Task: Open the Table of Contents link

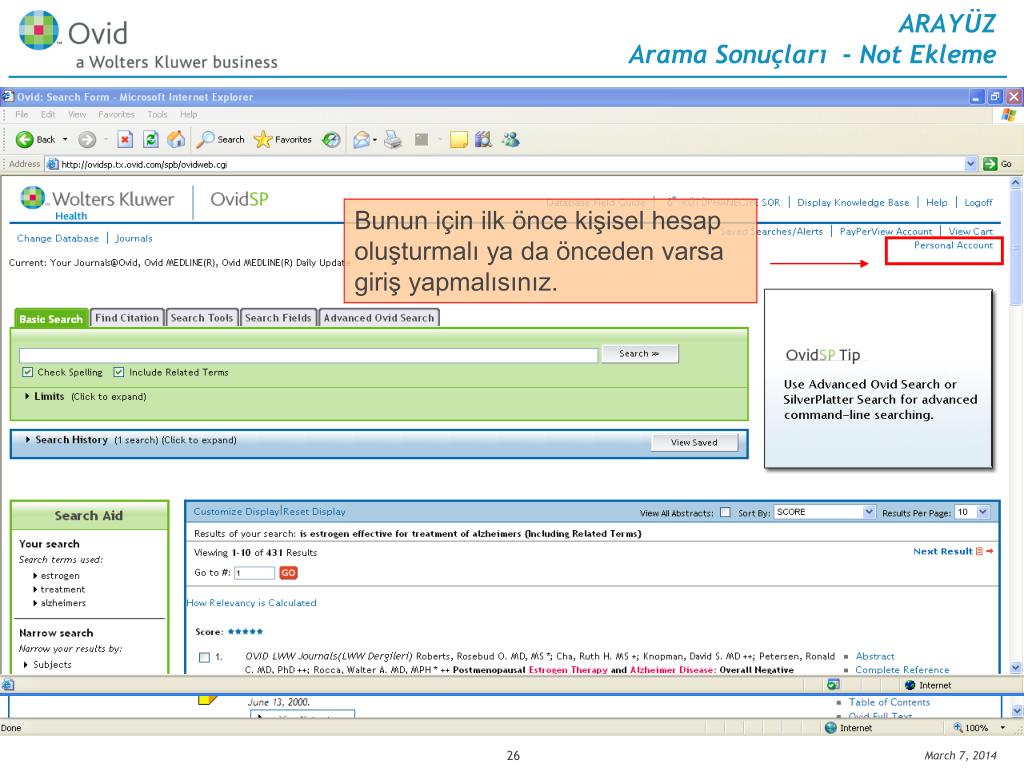Action: coord(889,702)
